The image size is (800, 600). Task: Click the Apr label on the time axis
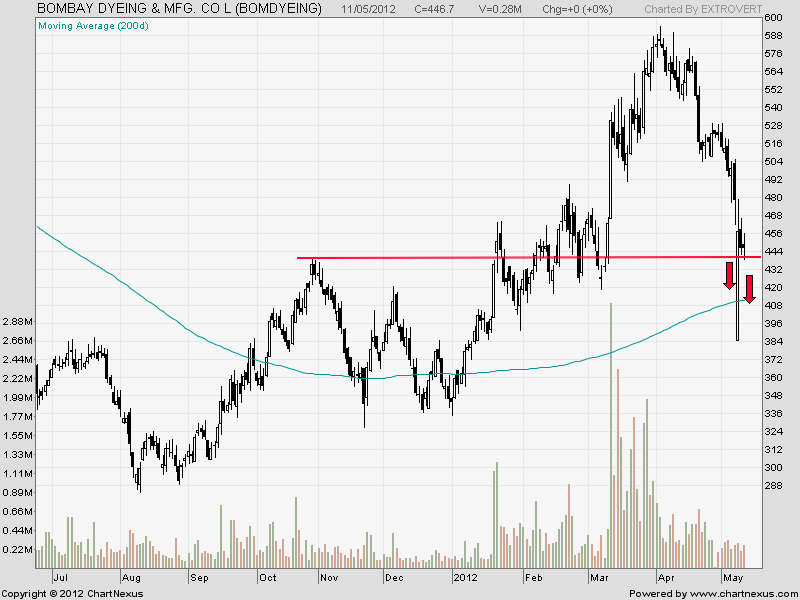coord(665,578)
